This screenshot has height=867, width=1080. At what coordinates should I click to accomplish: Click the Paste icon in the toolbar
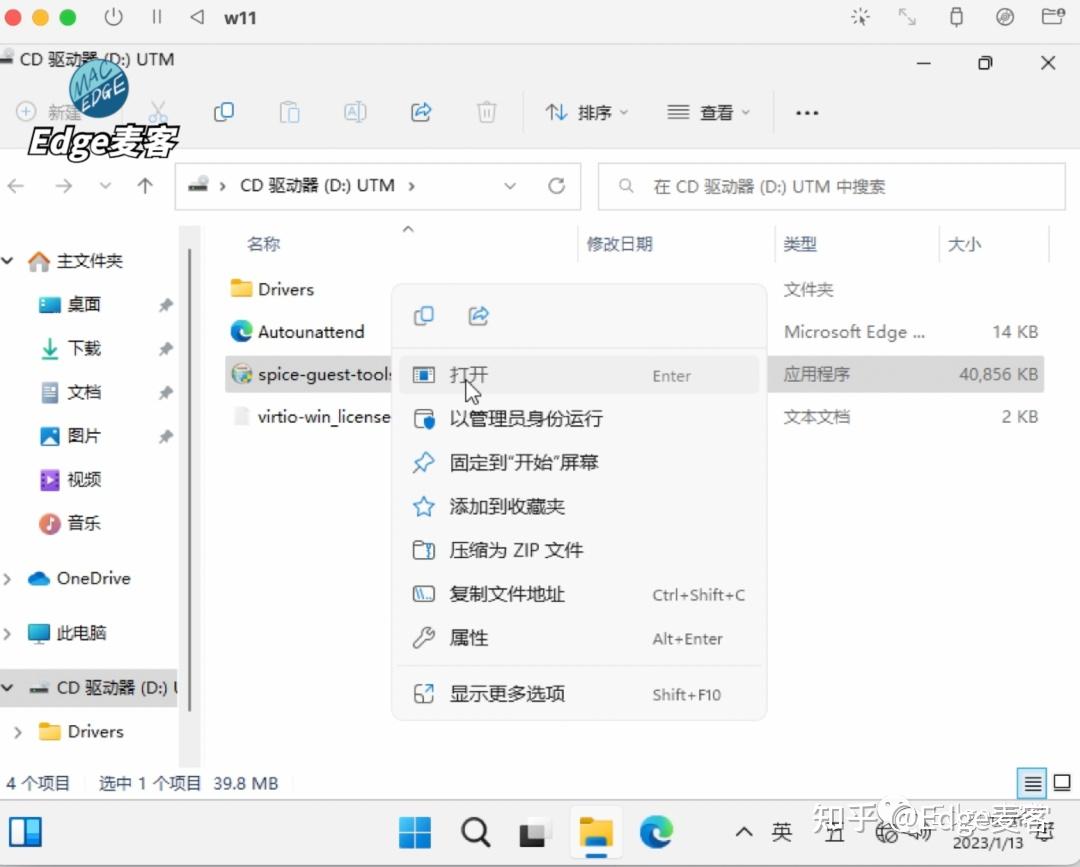[x=290, y=112]
